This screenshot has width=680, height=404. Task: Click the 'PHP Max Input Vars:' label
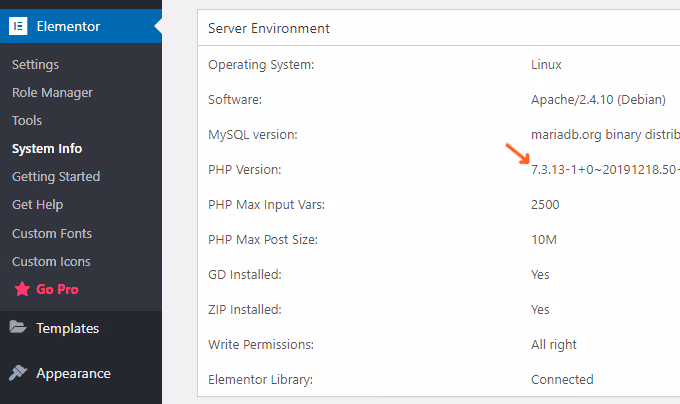coord(266,205)
